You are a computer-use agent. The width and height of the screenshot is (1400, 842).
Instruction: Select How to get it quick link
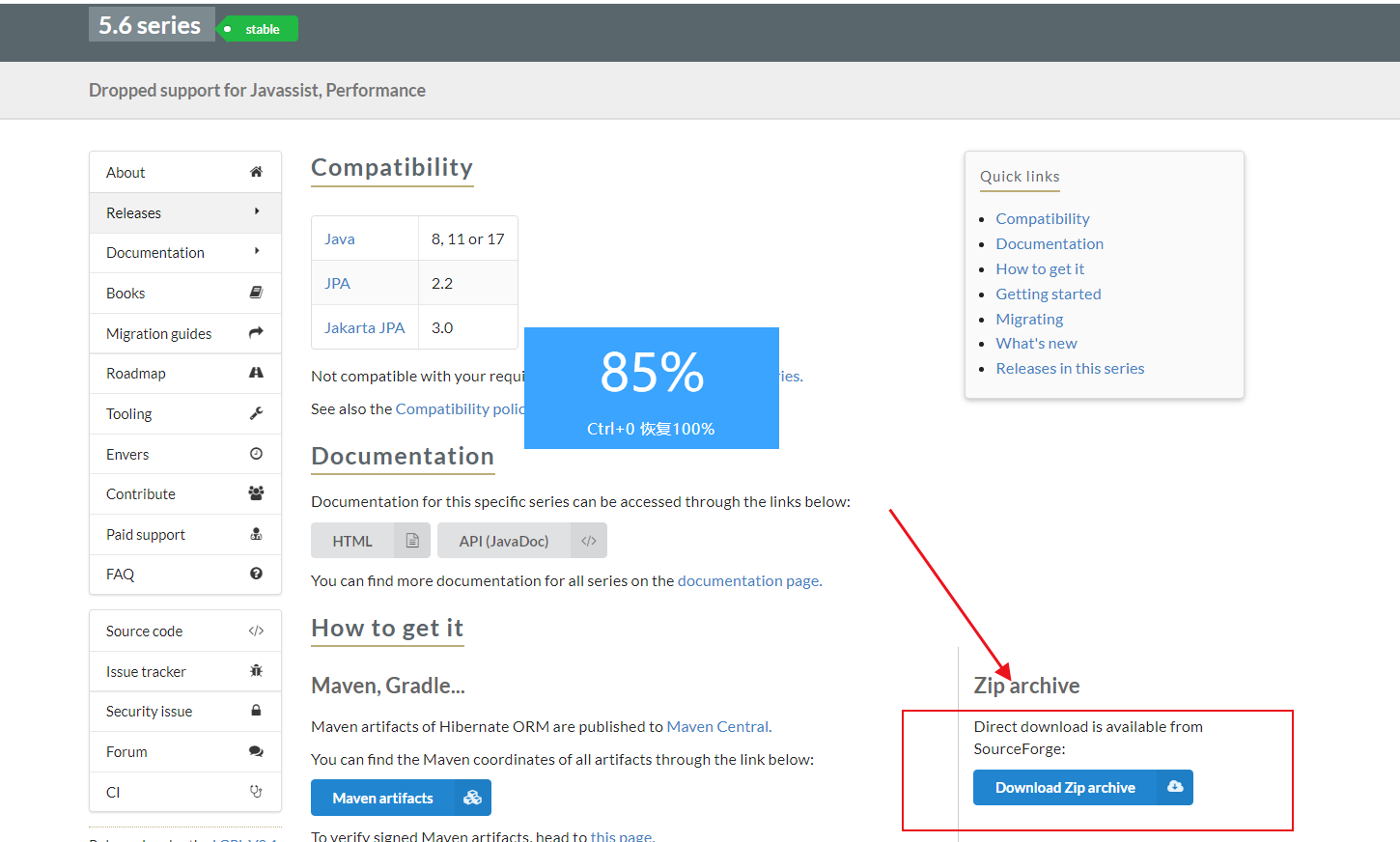point(1040,268)
